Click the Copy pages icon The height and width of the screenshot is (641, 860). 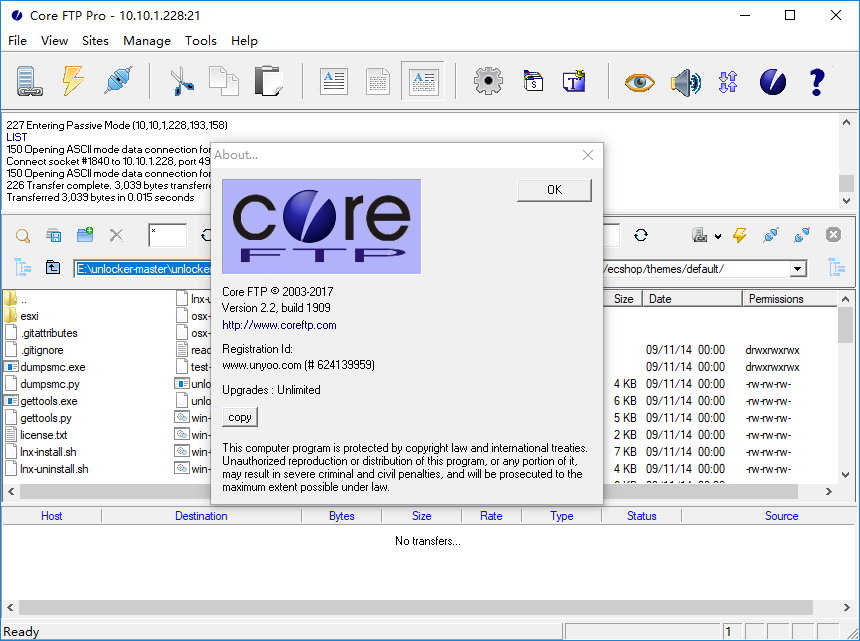[x=224, y=81]
